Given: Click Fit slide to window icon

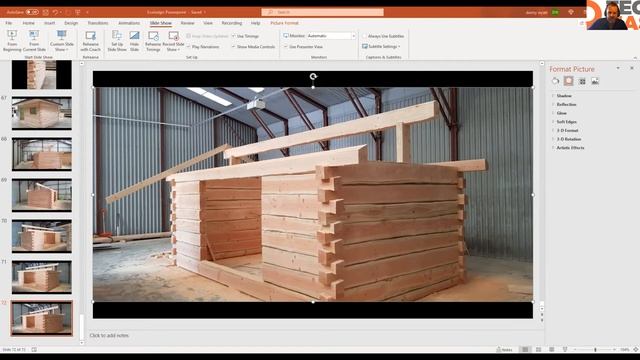Looking at the screenshot, I should 636,350.
